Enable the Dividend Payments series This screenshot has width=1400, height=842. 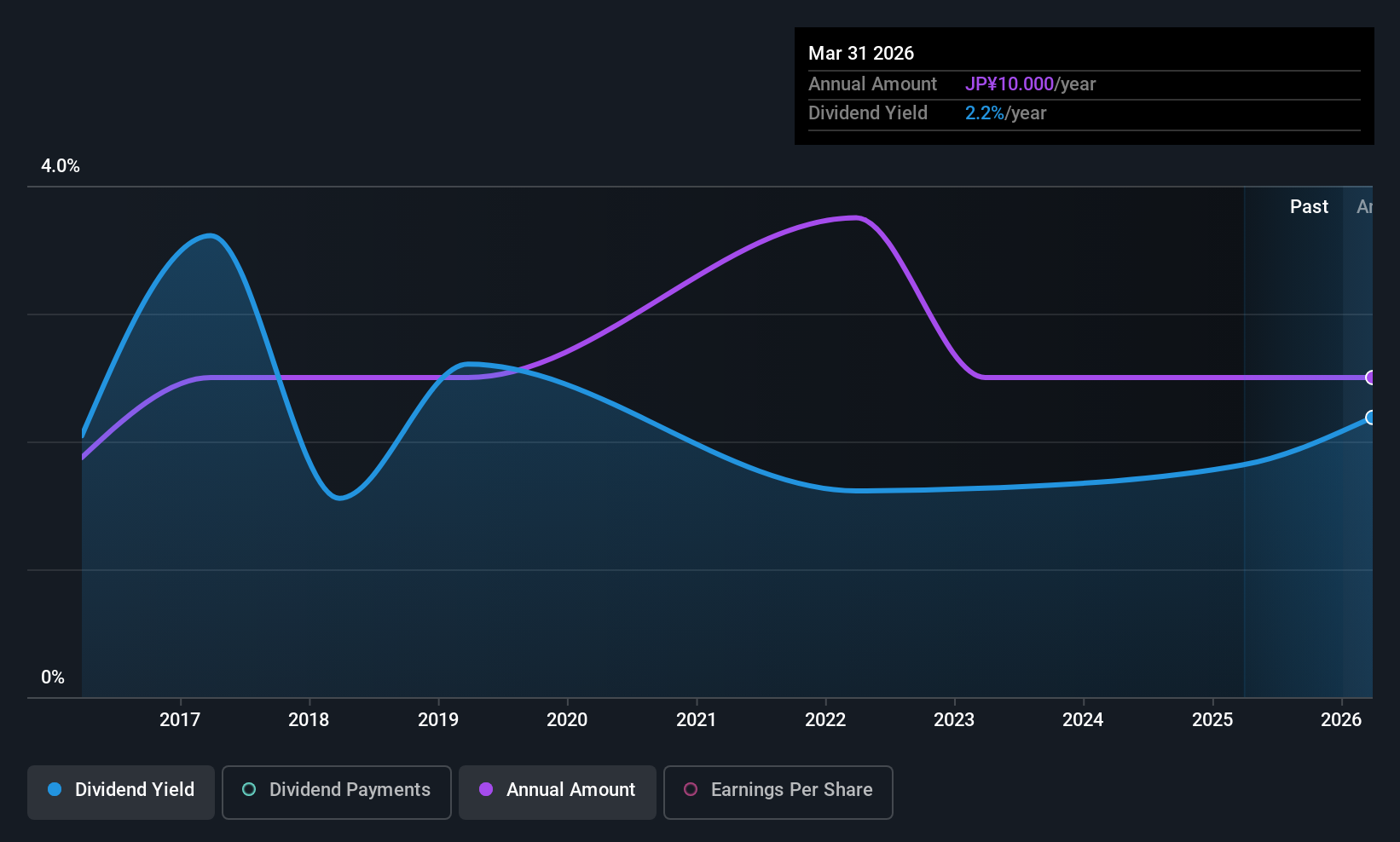pyautogui.click(x=337, y=793)
